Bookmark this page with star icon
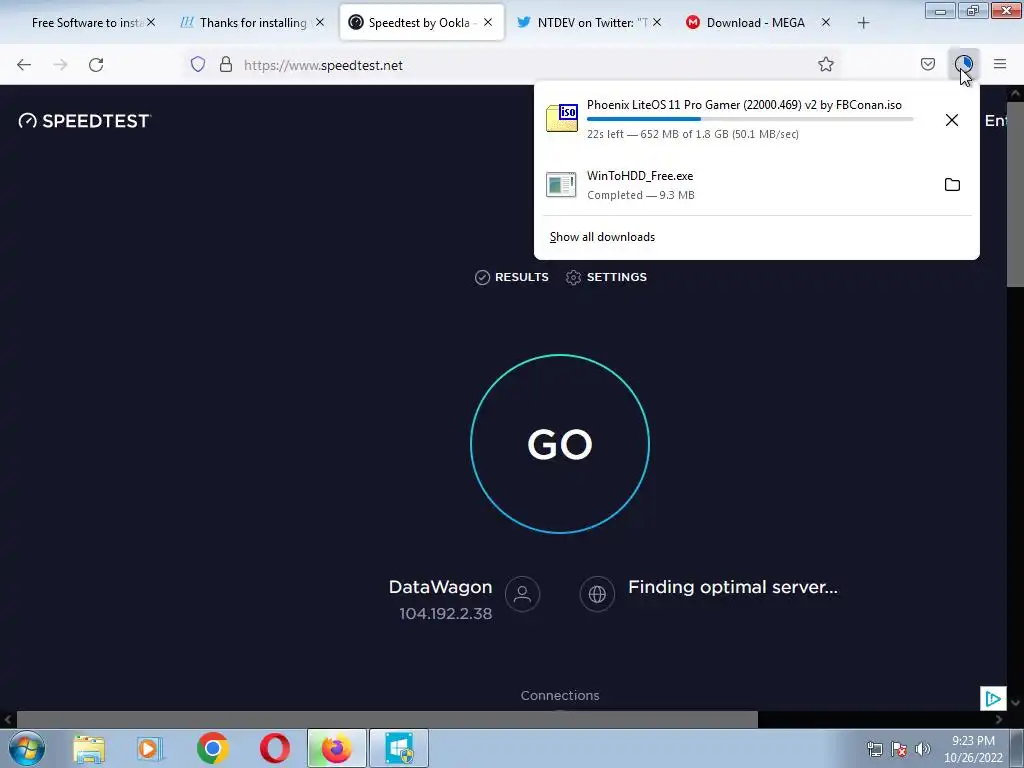 pyautogui.click(x=825, y=64)
